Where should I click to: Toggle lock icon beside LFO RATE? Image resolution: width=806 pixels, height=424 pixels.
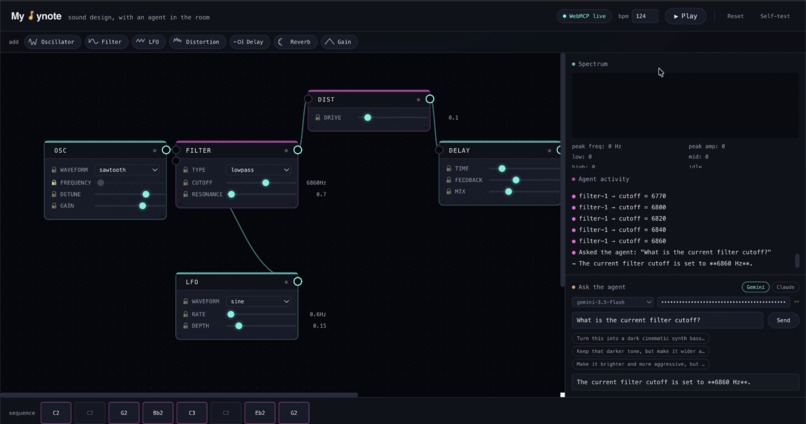[x=186, y=314]
